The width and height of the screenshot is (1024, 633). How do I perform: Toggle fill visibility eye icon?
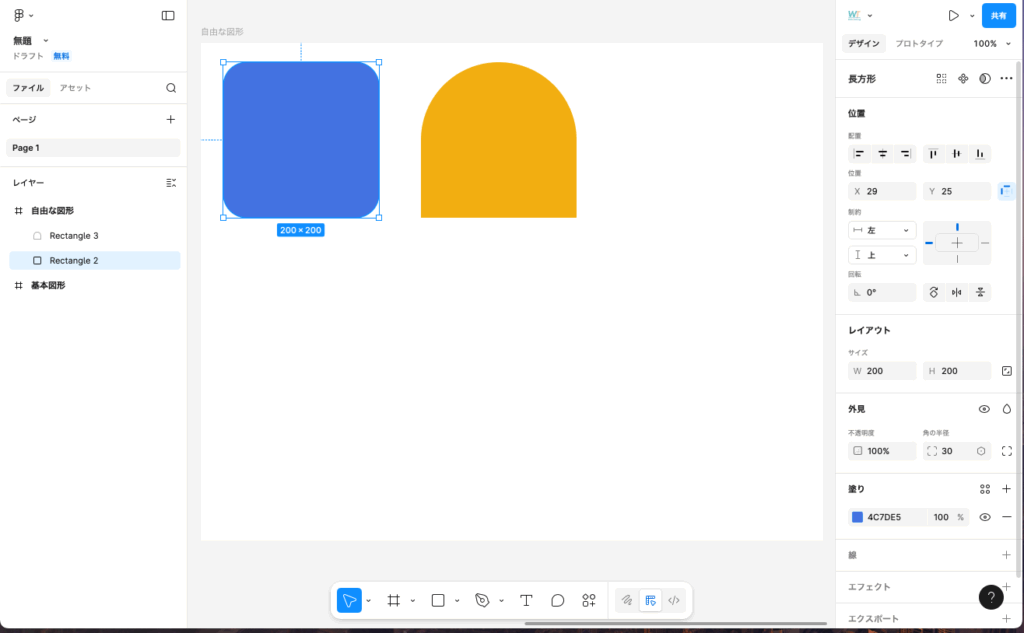985,517
